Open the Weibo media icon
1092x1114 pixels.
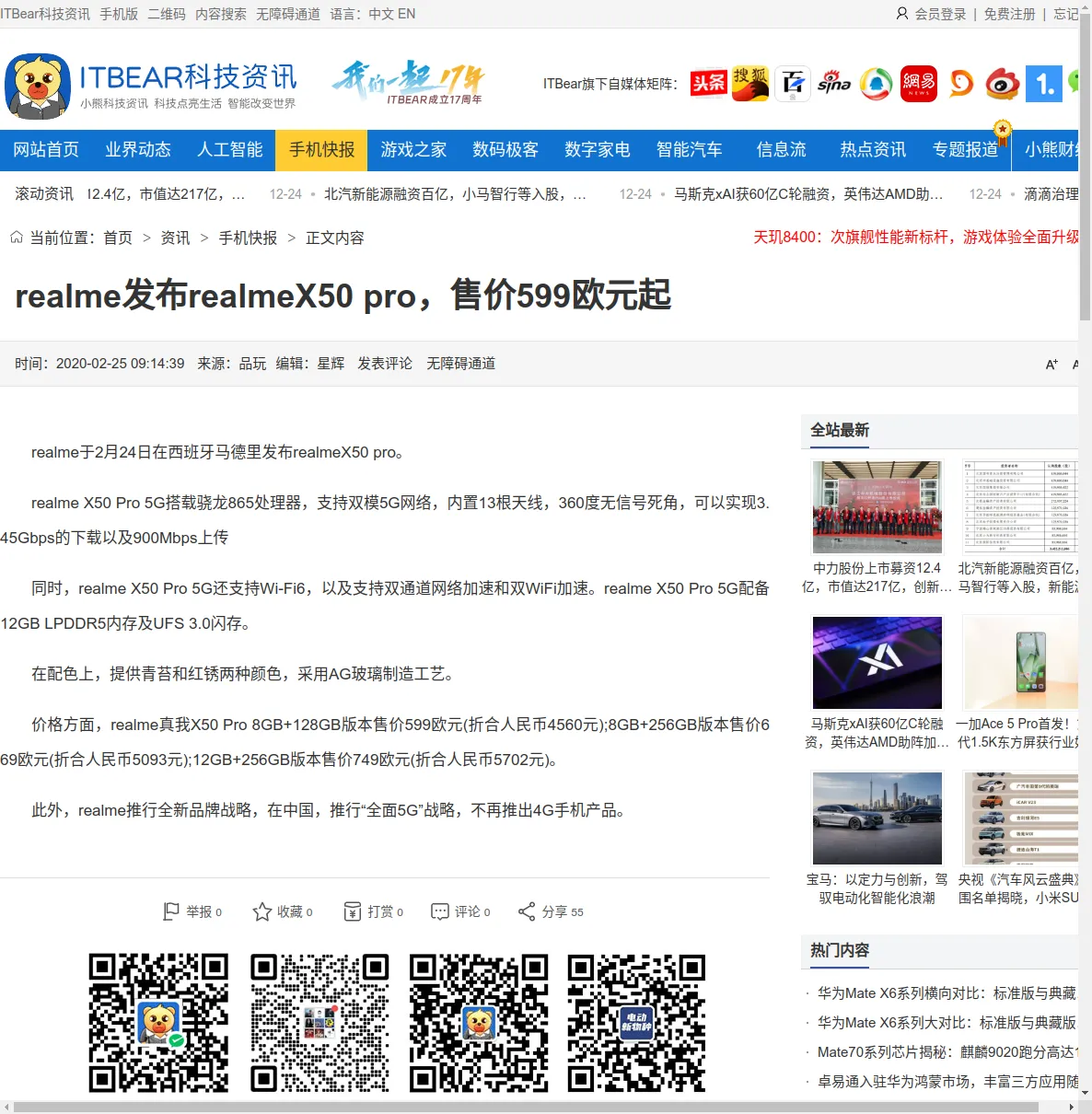(1003, 84)
